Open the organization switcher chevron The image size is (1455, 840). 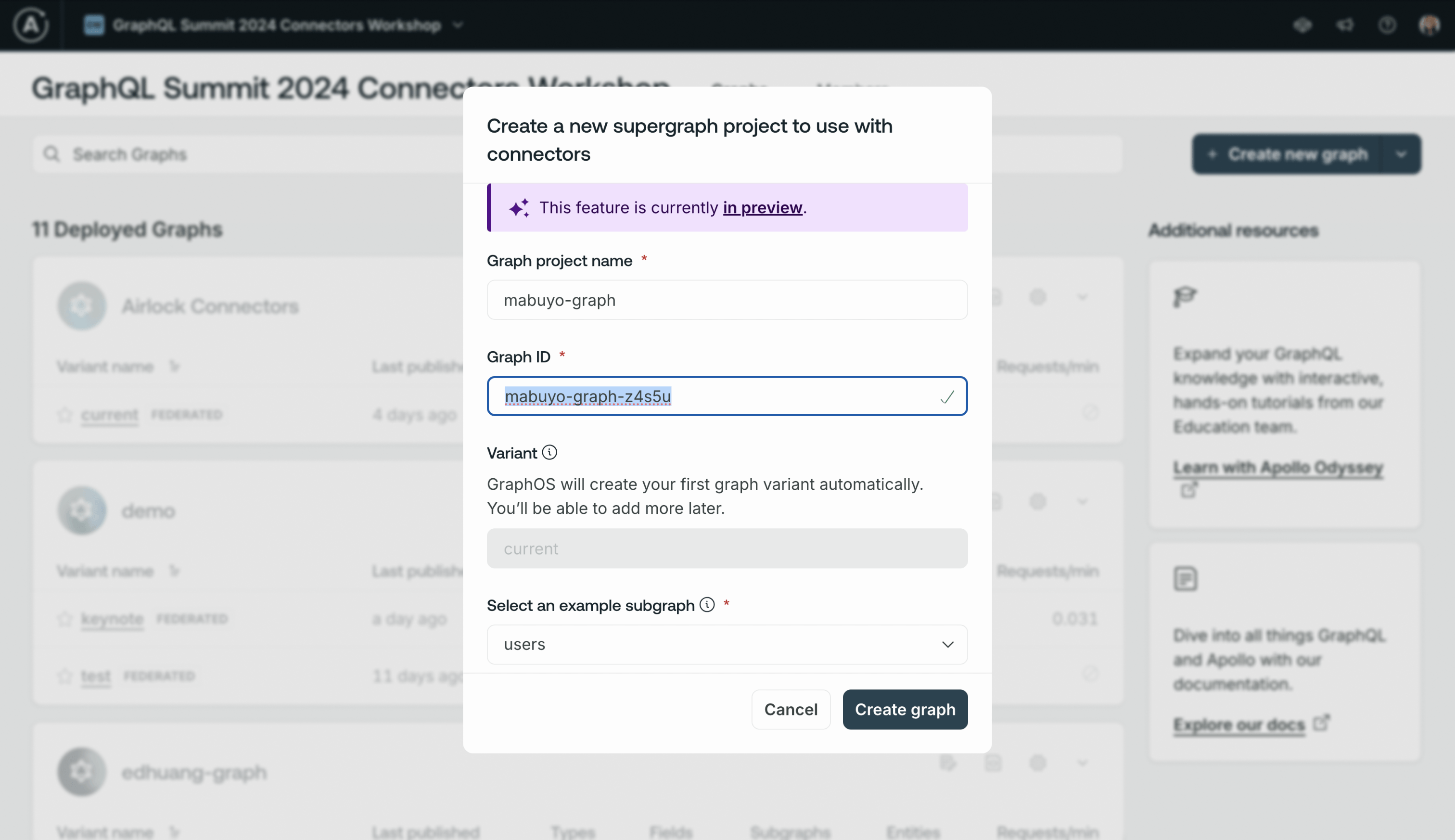pyautogui.click(x=458, y=25)
